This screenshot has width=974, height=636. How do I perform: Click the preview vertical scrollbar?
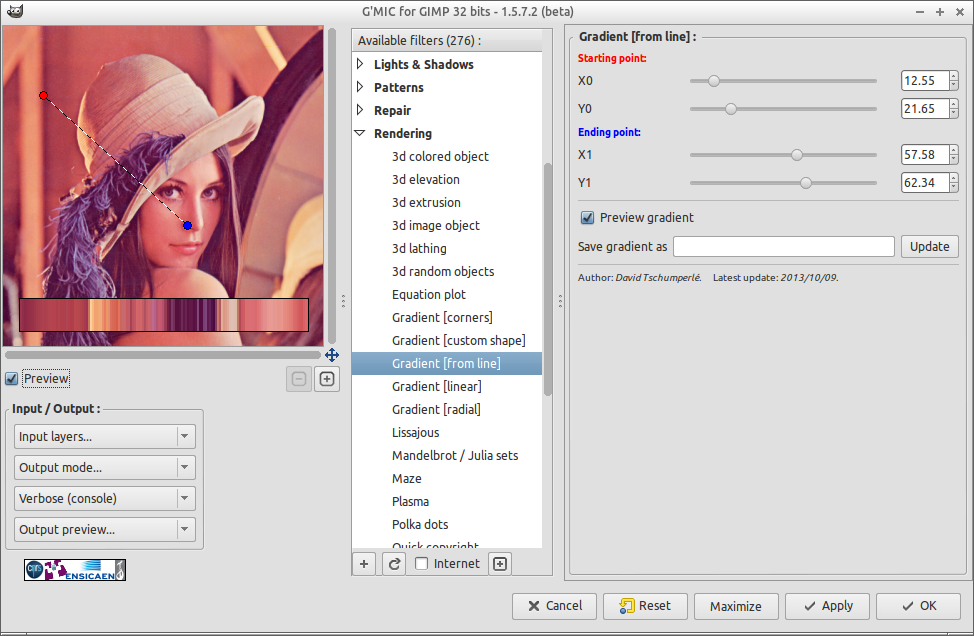332,186
